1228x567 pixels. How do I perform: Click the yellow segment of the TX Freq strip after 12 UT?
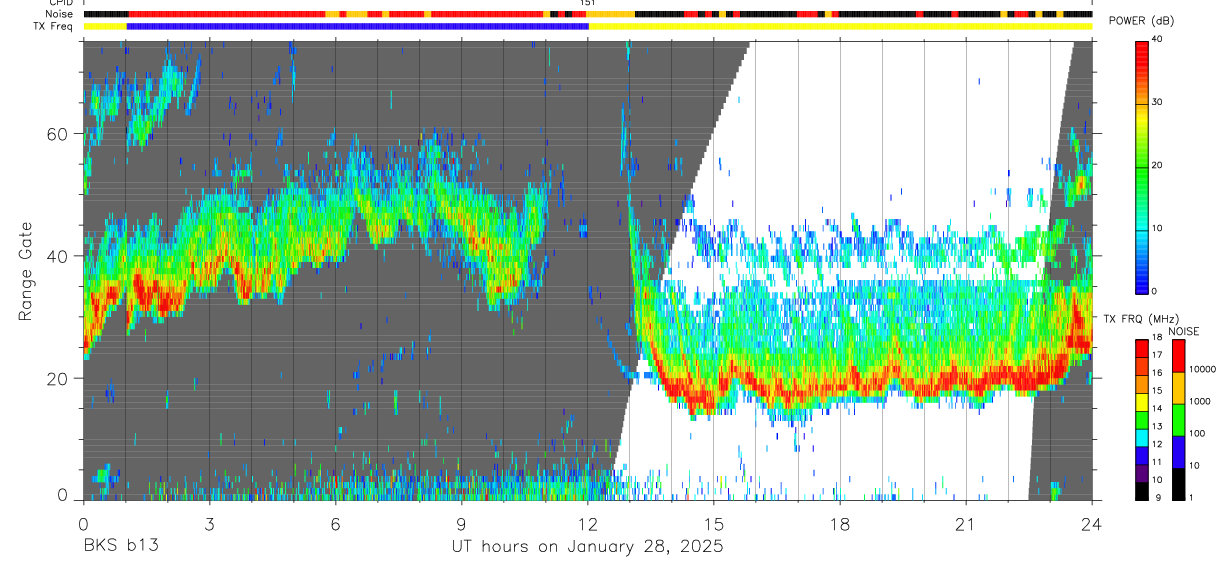[x=840, y=26]
